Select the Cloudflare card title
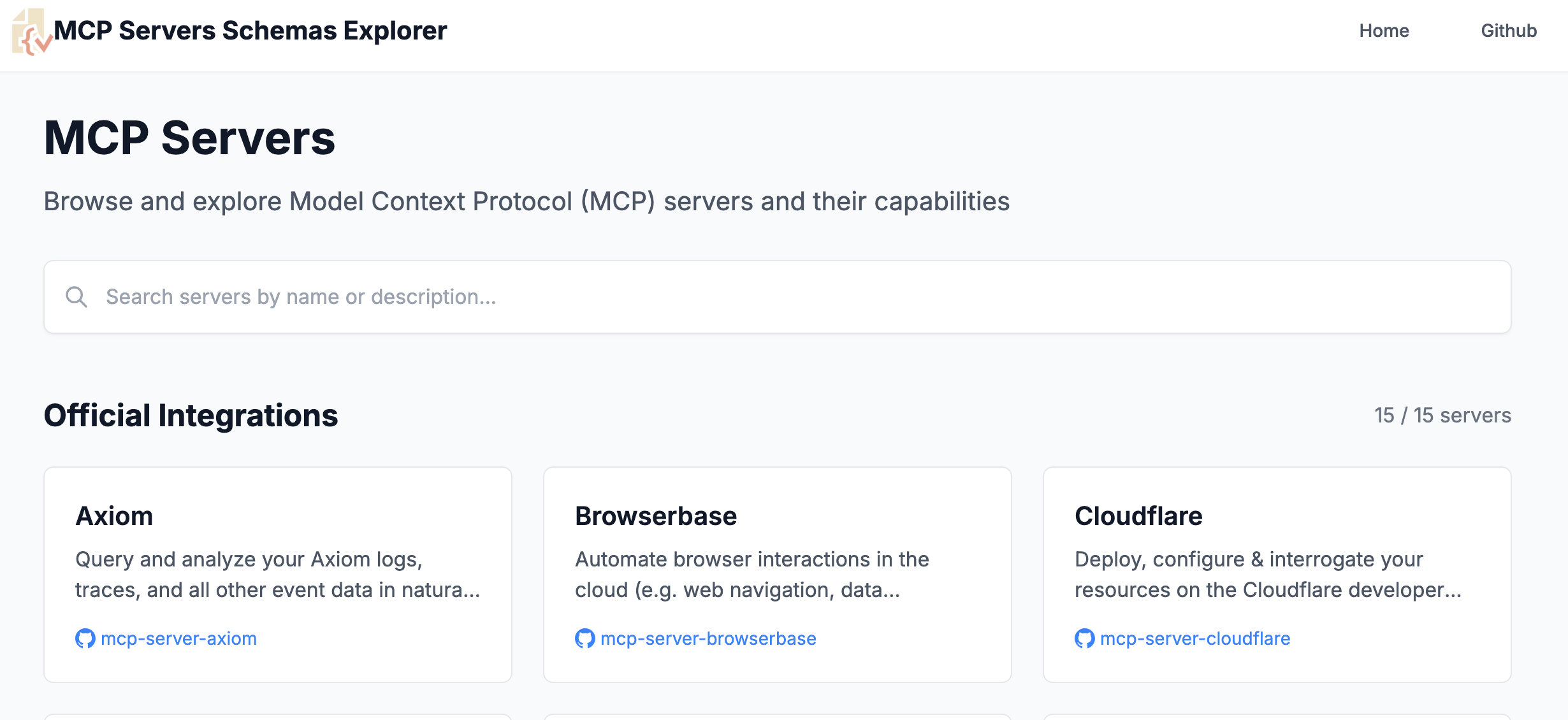The image size is (1568, 720). [1138, 516]
